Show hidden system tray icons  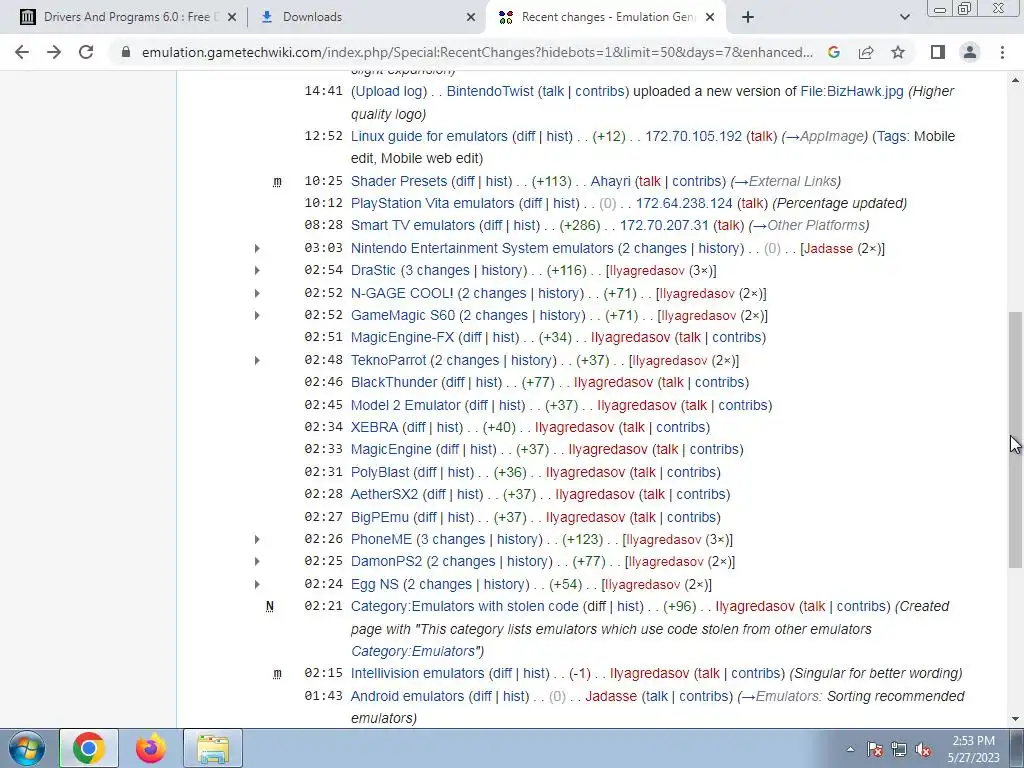point(850,749)
